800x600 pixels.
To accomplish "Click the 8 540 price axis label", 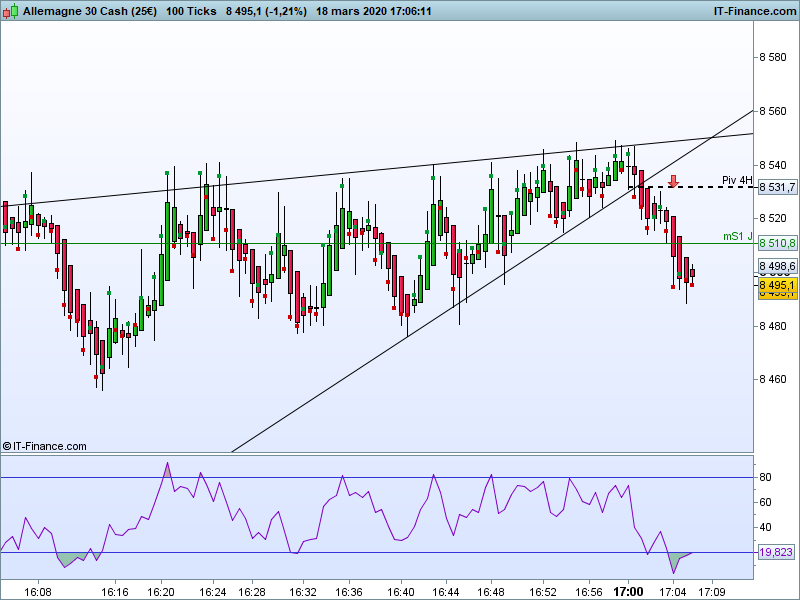I will 772,165.
